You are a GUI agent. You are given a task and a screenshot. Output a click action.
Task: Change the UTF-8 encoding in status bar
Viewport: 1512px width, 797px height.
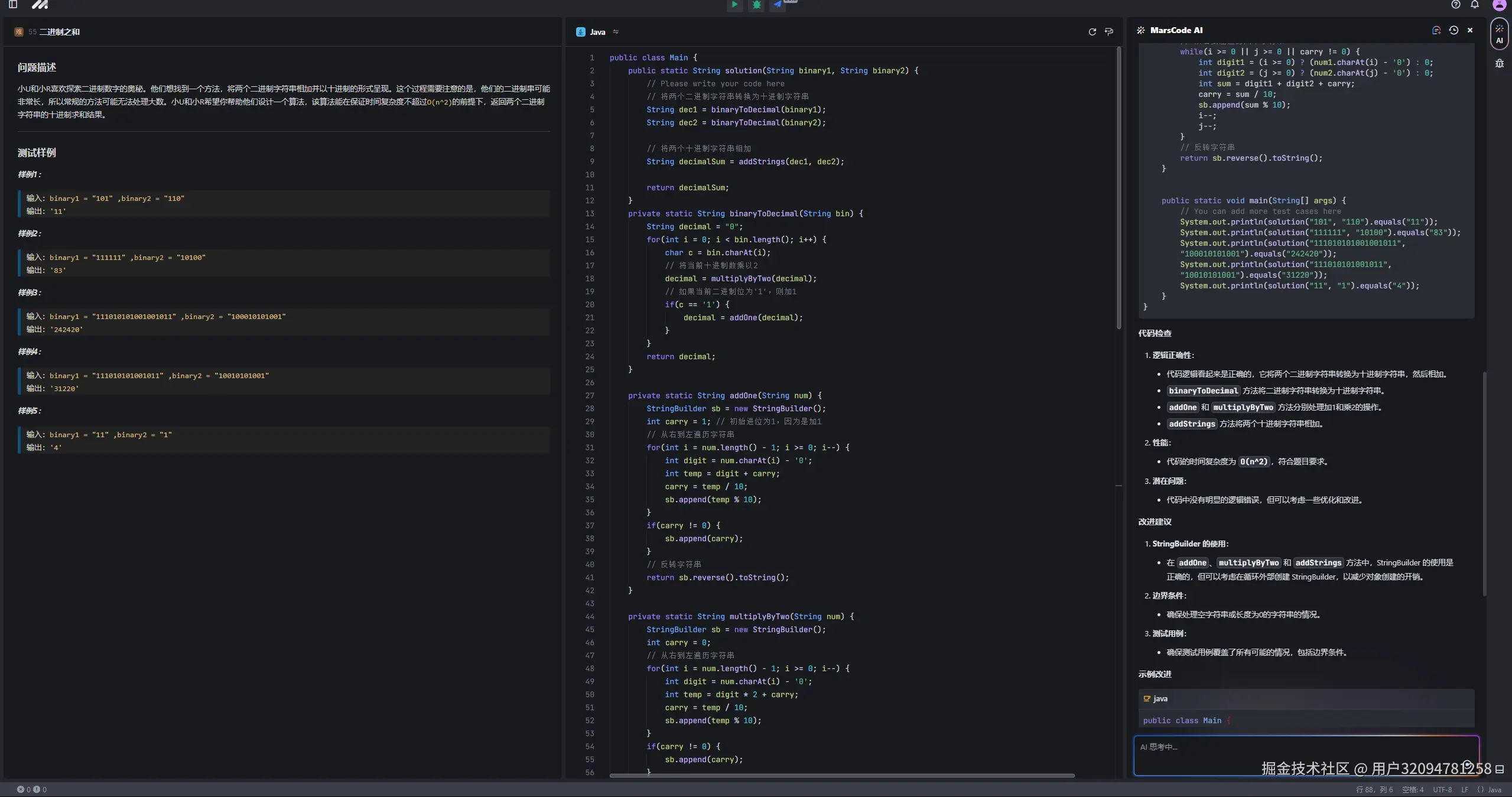1442,789
